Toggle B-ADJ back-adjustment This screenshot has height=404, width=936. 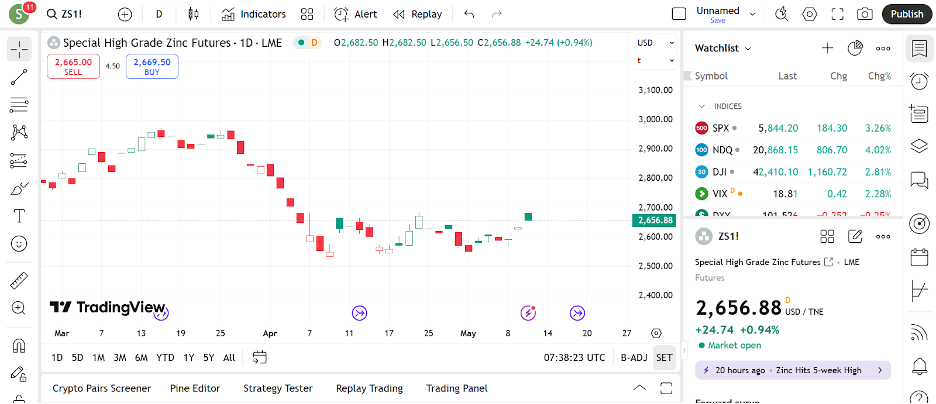click(x=634, y=357)
